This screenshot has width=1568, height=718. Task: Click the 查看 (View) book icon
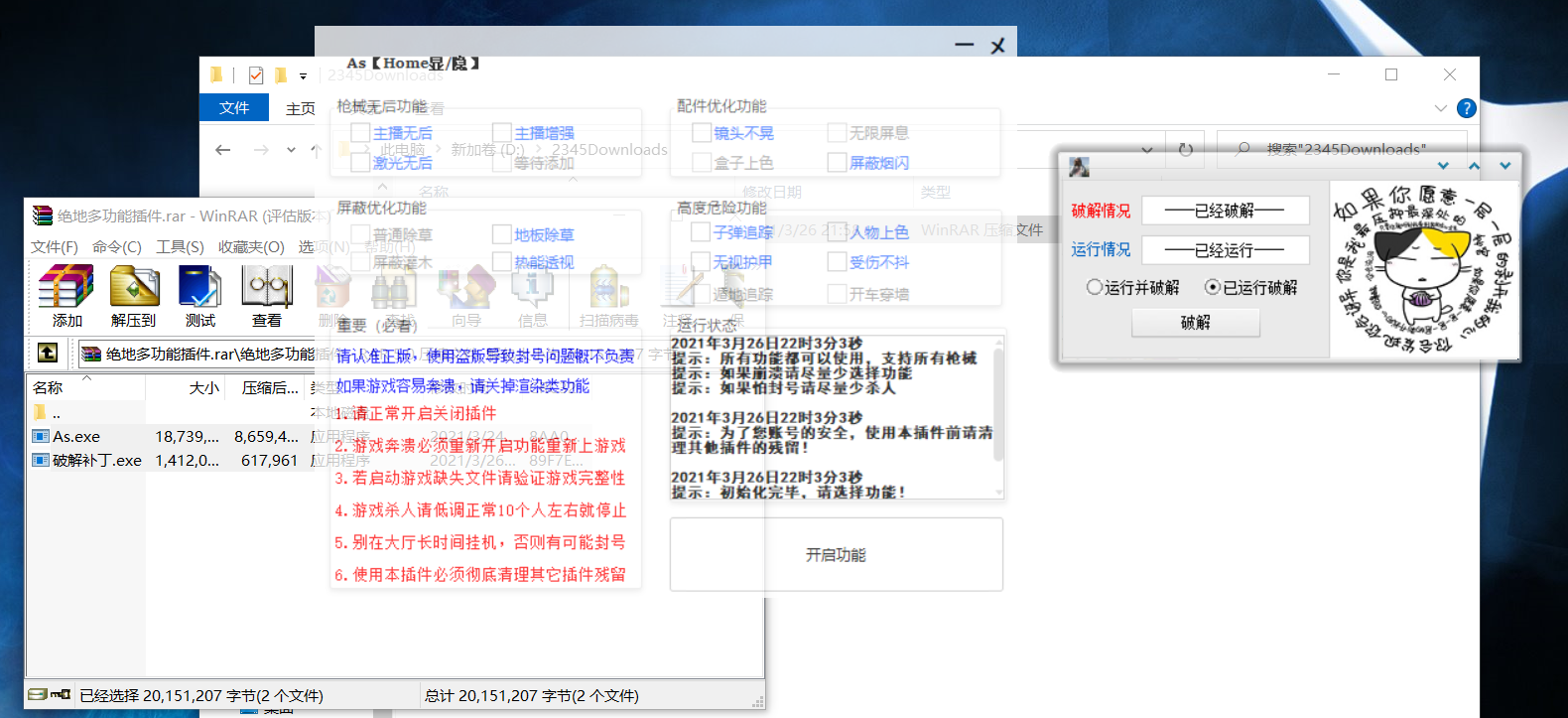pos(266,289)
